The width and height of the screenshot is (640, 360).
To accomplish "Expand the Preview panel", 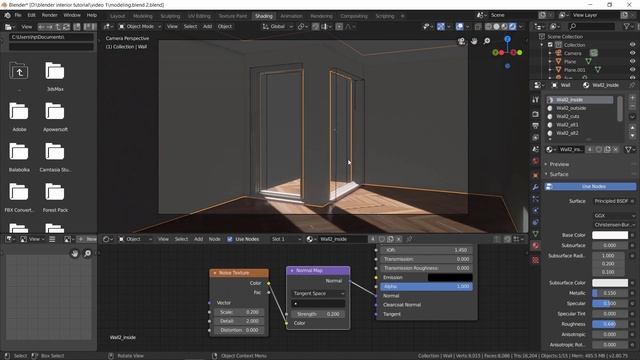I will [x=559, y=164].
